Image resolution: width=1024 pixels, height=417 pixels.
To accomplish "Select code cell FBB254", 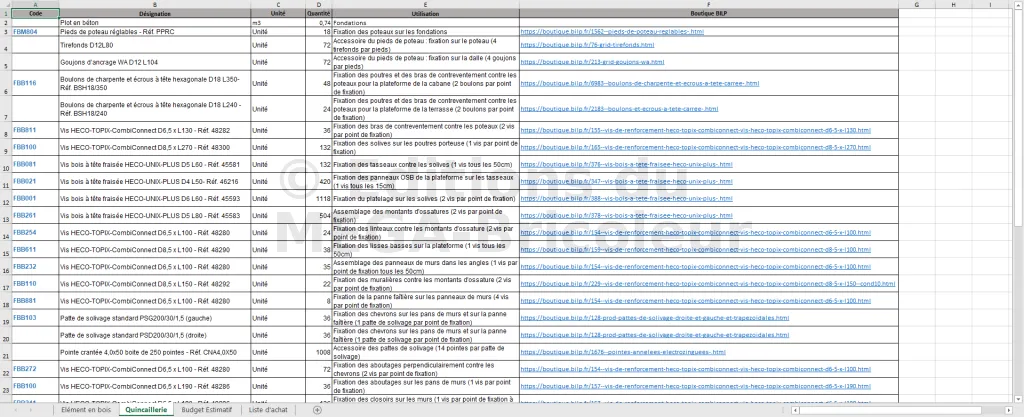I will point(35,232).
